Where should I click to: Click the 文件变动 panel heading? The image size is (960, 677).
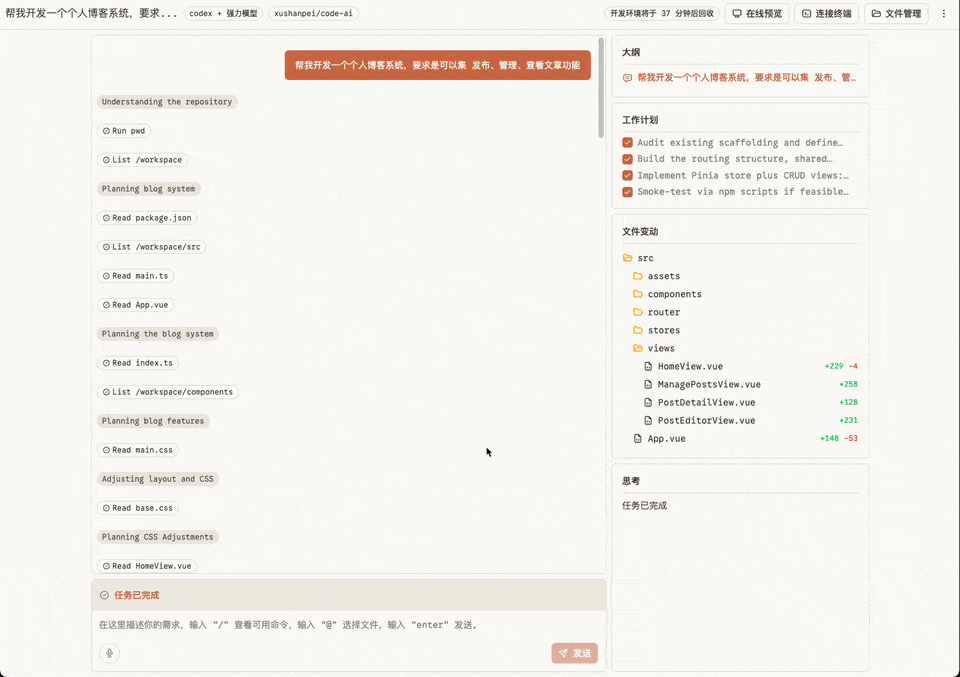coord(640,231)
